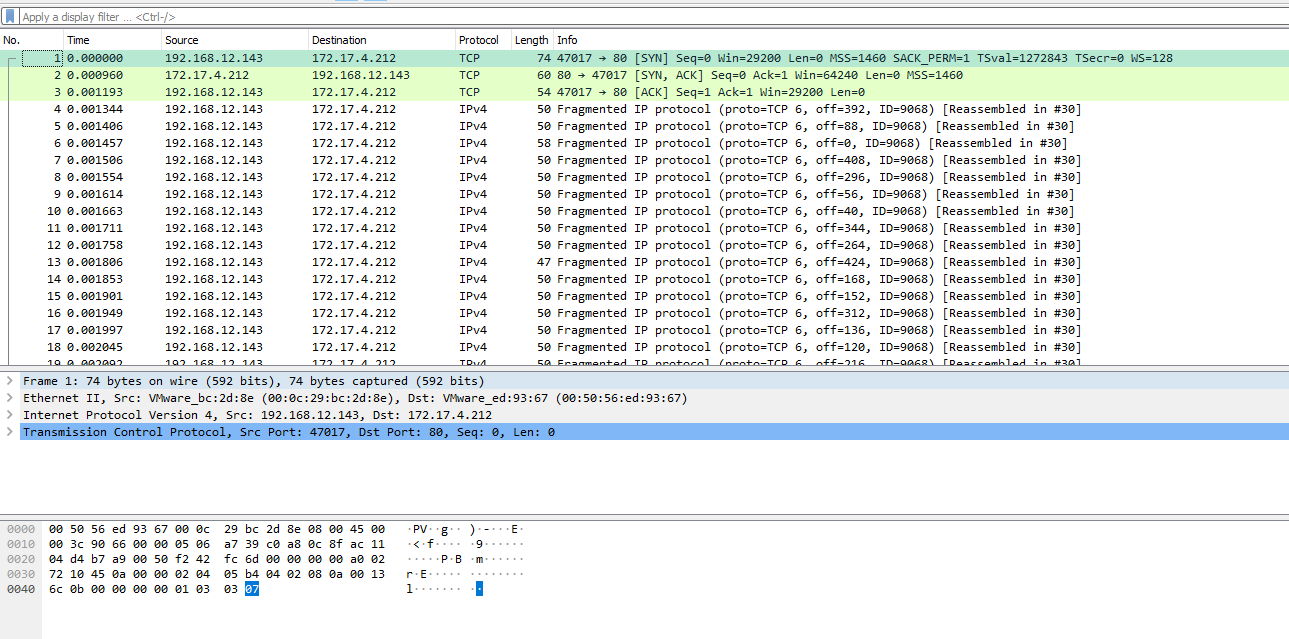Select the fragment row with off=56

click(644, 194)
